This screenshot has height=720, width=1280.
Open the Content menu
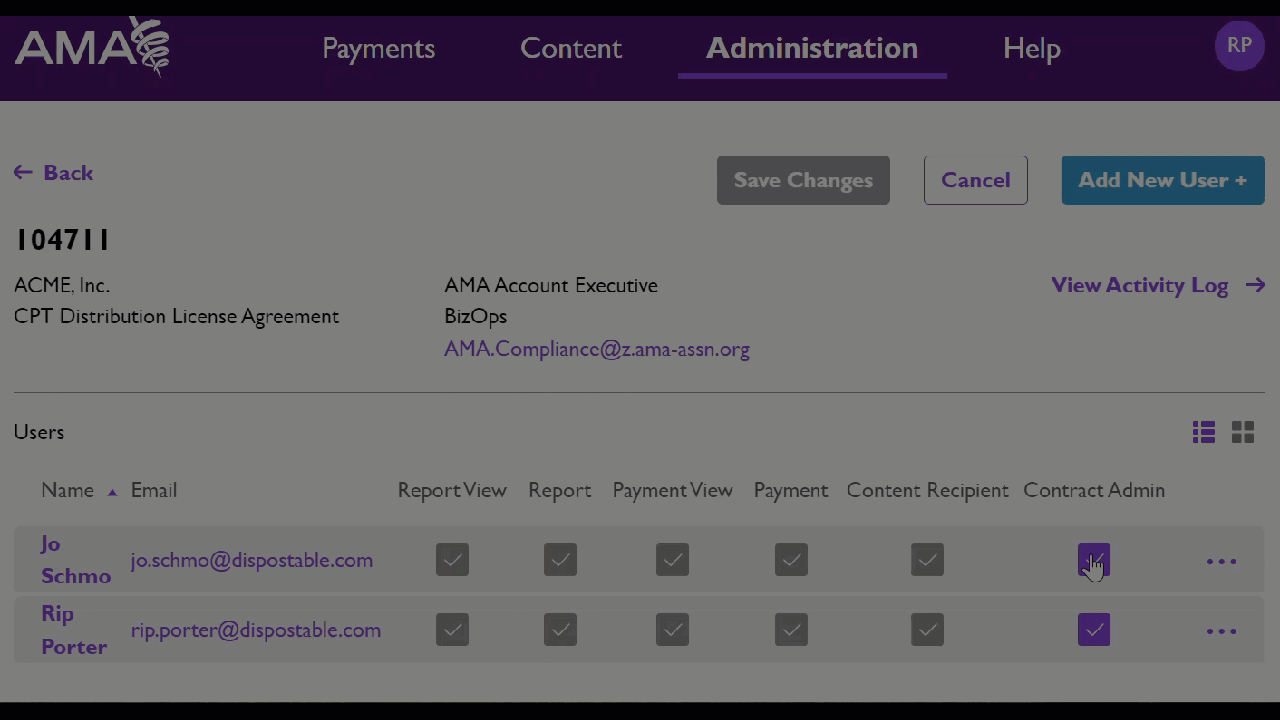(x=571, y=48)
